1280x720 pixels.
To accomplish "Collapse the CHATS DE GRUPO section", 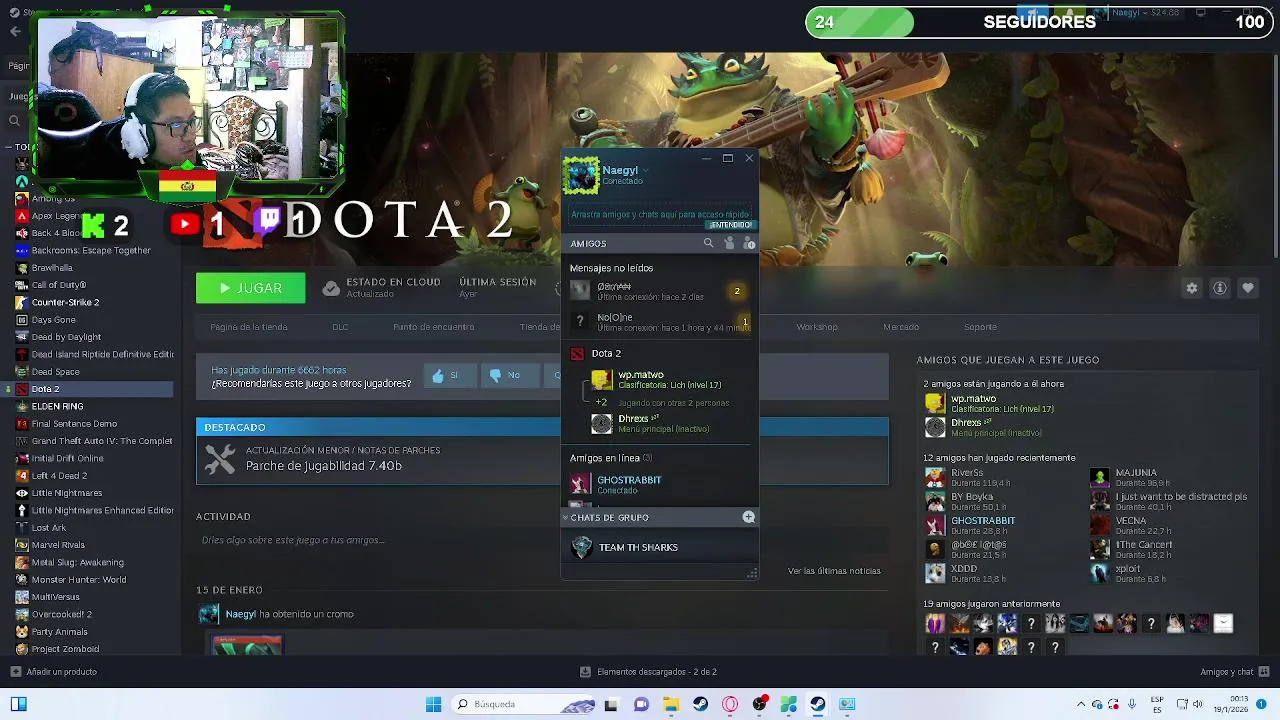I will 565,517.
